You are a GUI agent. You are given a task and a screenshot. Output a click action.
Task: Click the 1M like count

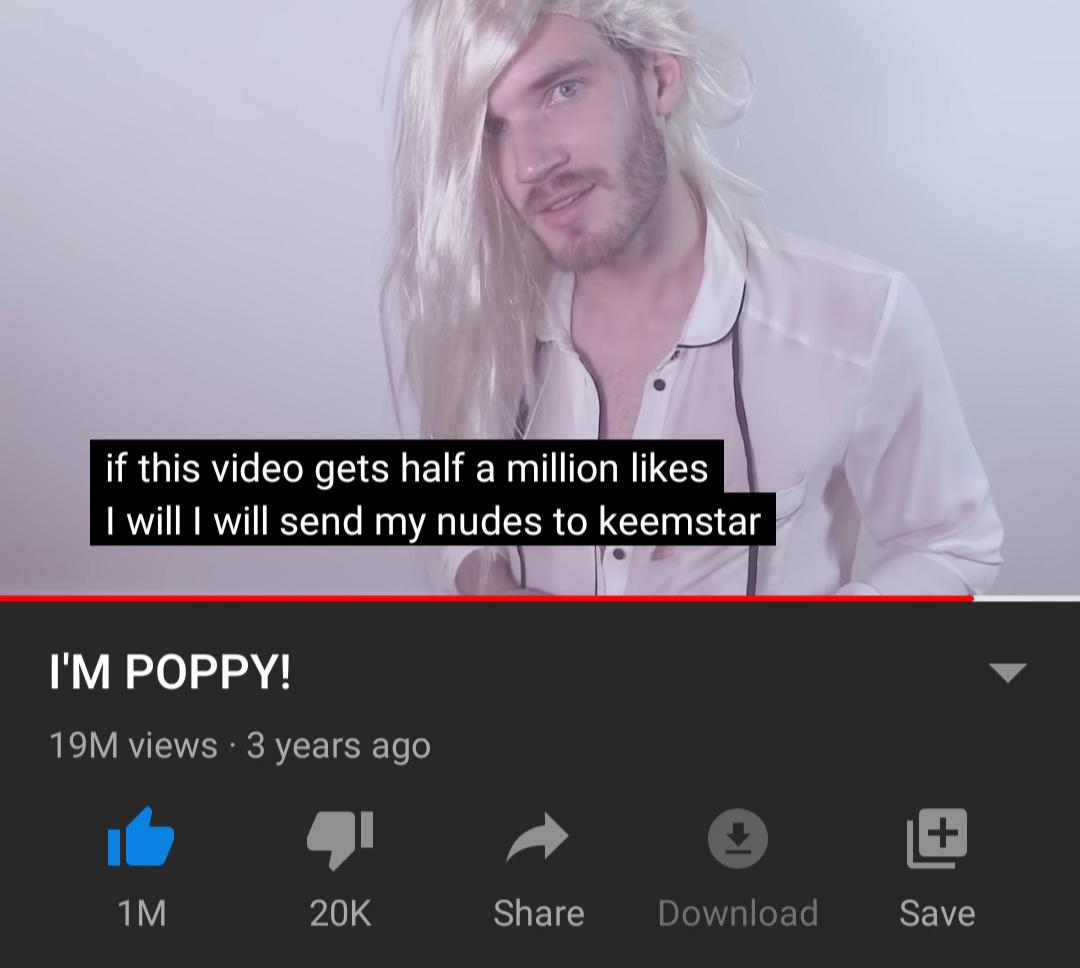(142, 914)
